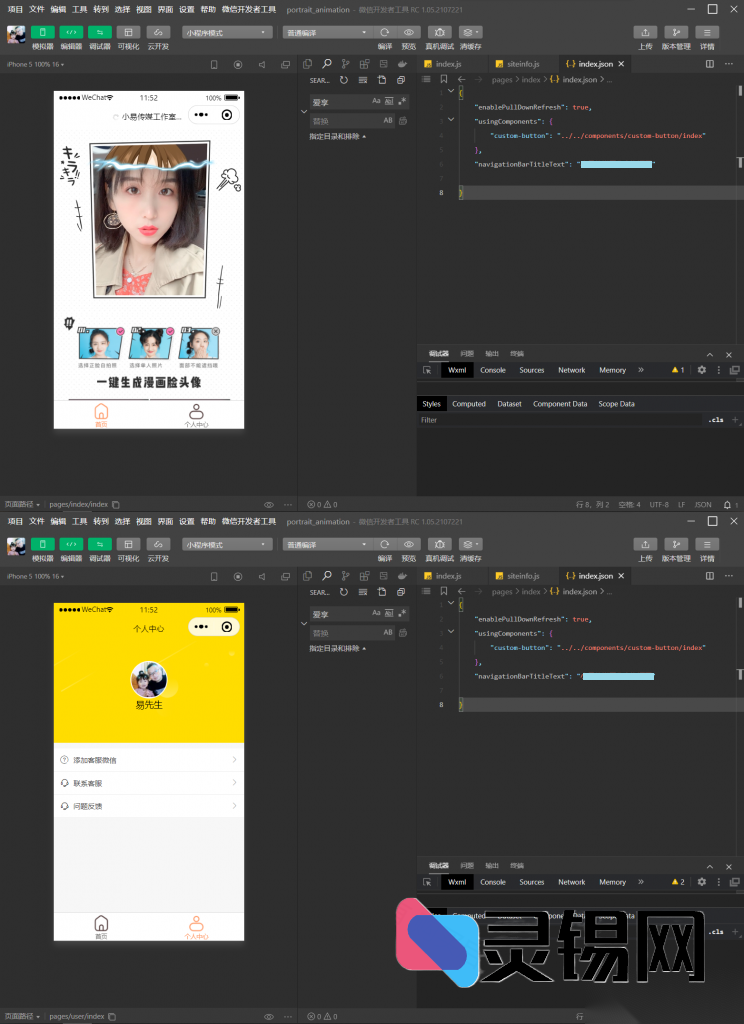Open the 普通编译 compile dropdown in top window
Viewport: 744px width, 1024px height.
tap(326, 32)
